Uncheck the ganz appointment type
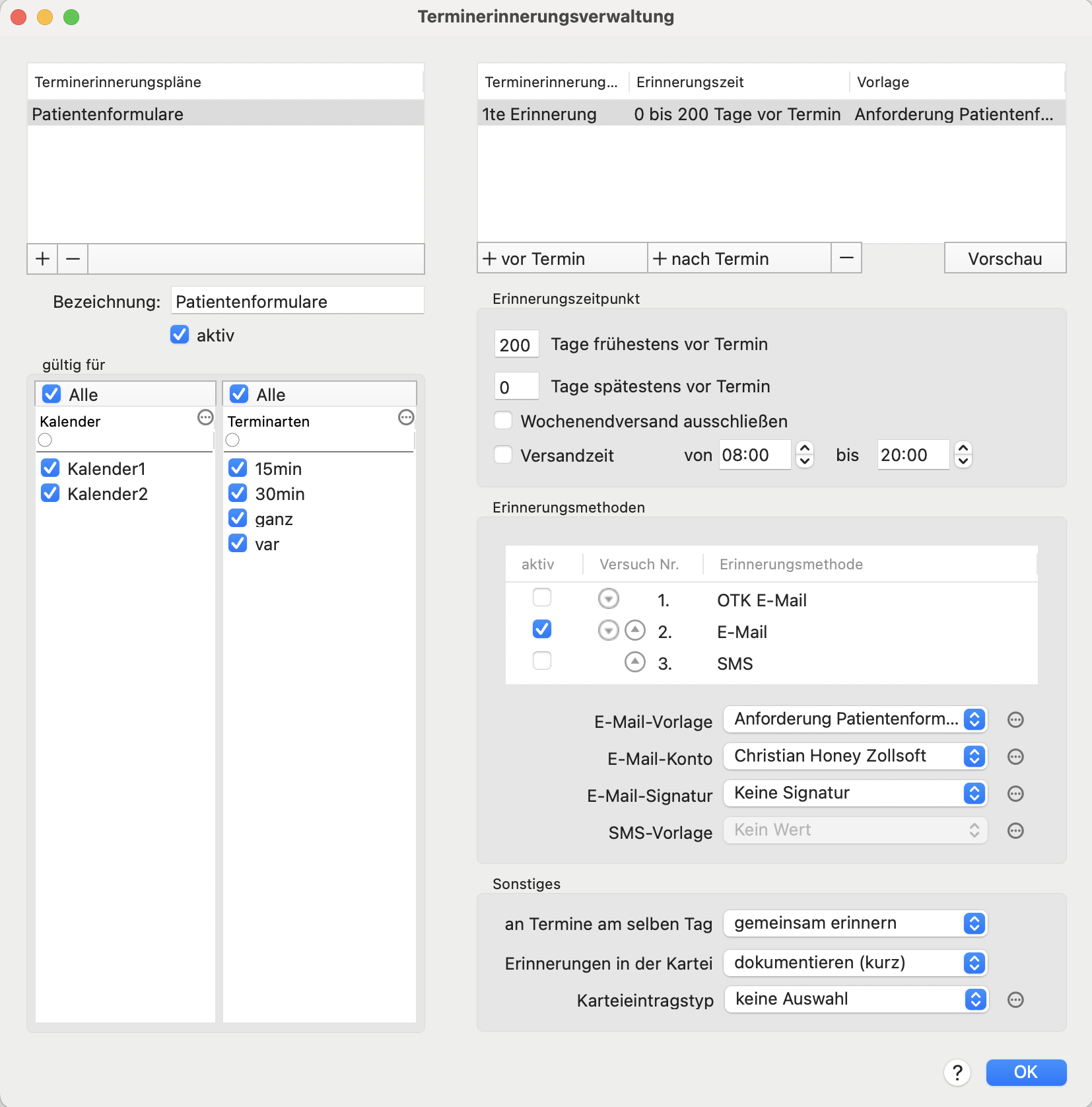The image size is (1092, 1107). tap(238, 518)
